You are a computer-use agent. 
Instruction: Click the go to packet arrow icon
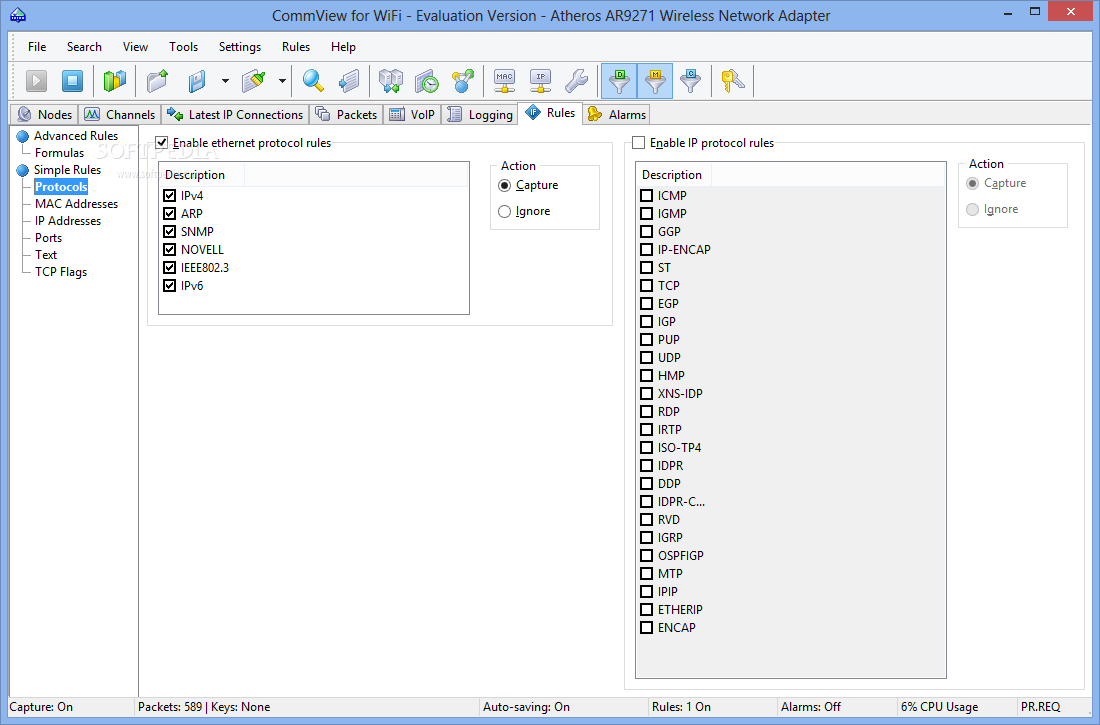pyautogui.click(x=349, y=81)
